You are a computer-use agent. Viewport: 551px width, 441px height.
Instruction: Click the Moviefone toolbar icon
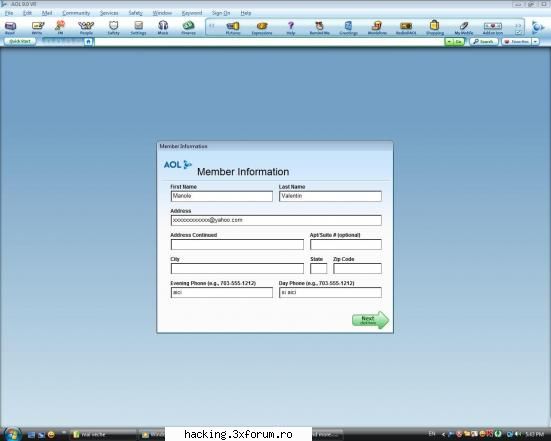click(377, 28)
